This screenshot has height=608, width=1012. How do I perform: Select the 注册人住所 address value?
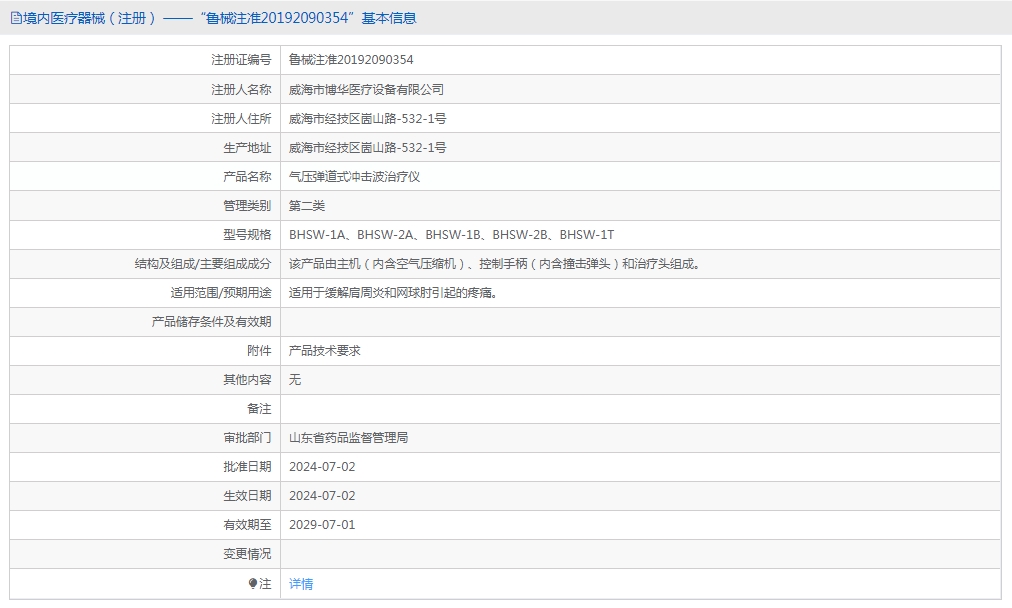point(367,119)
